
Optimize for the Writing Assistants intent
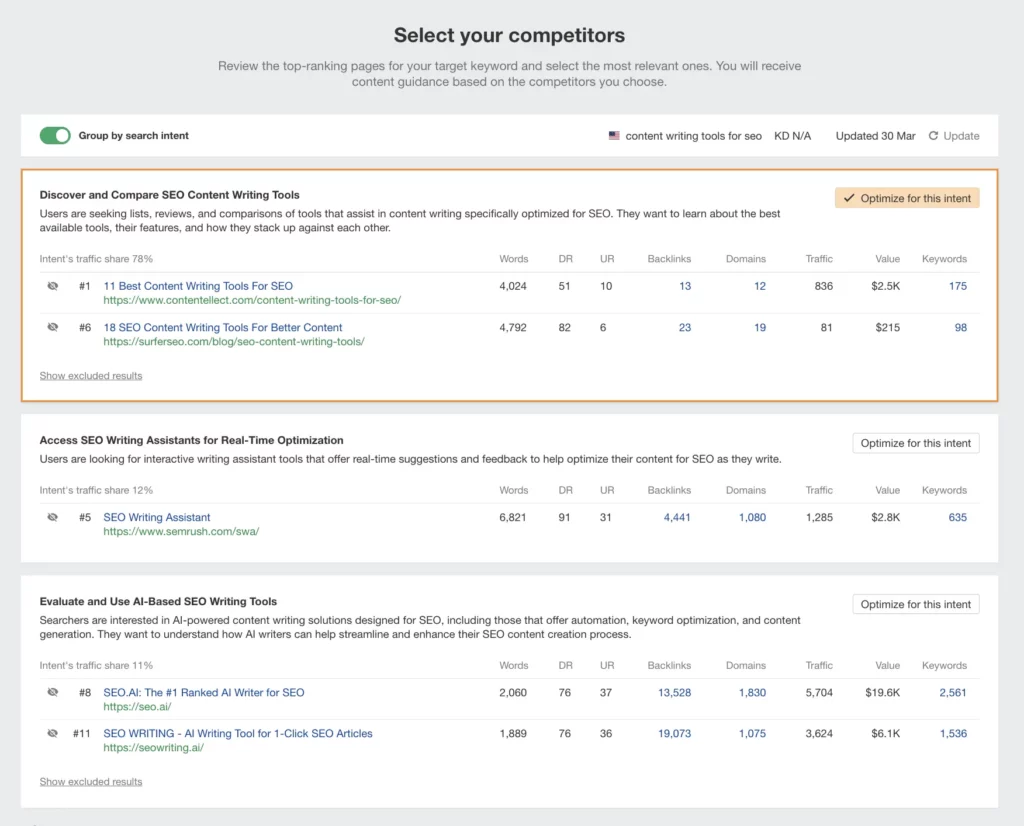point(915,443)
